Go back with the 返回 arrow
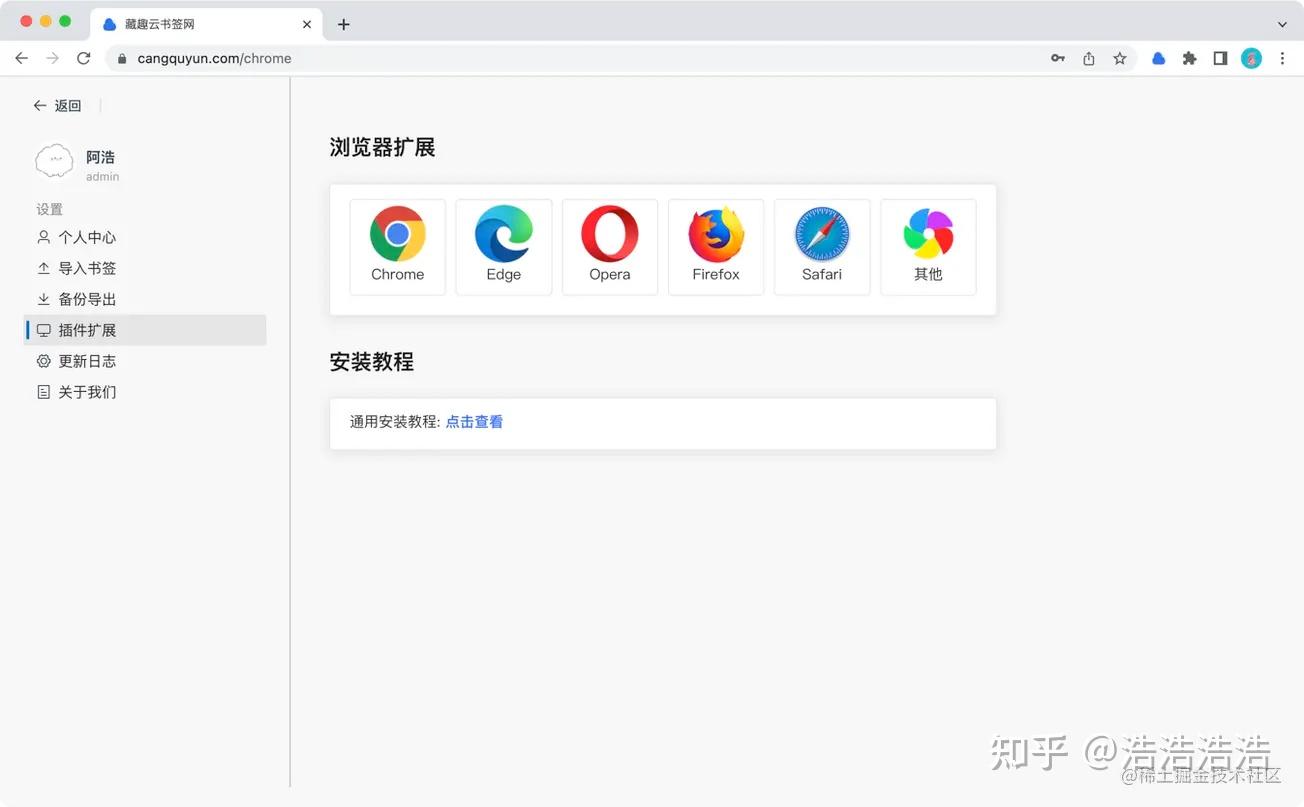The width and height of the screenshot is (1304, 807). click(x=57, y=105)
